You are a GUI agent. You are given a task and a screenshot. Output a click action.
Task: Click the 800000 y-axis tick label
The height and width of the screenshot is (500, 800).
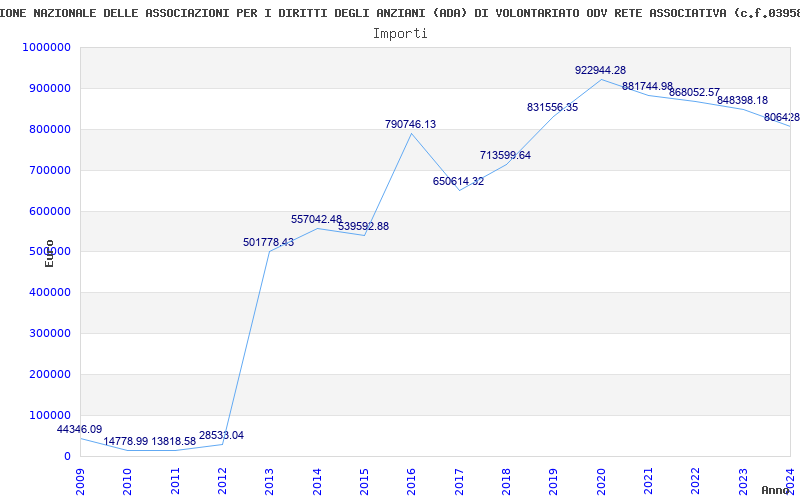(x=49, y=129)
